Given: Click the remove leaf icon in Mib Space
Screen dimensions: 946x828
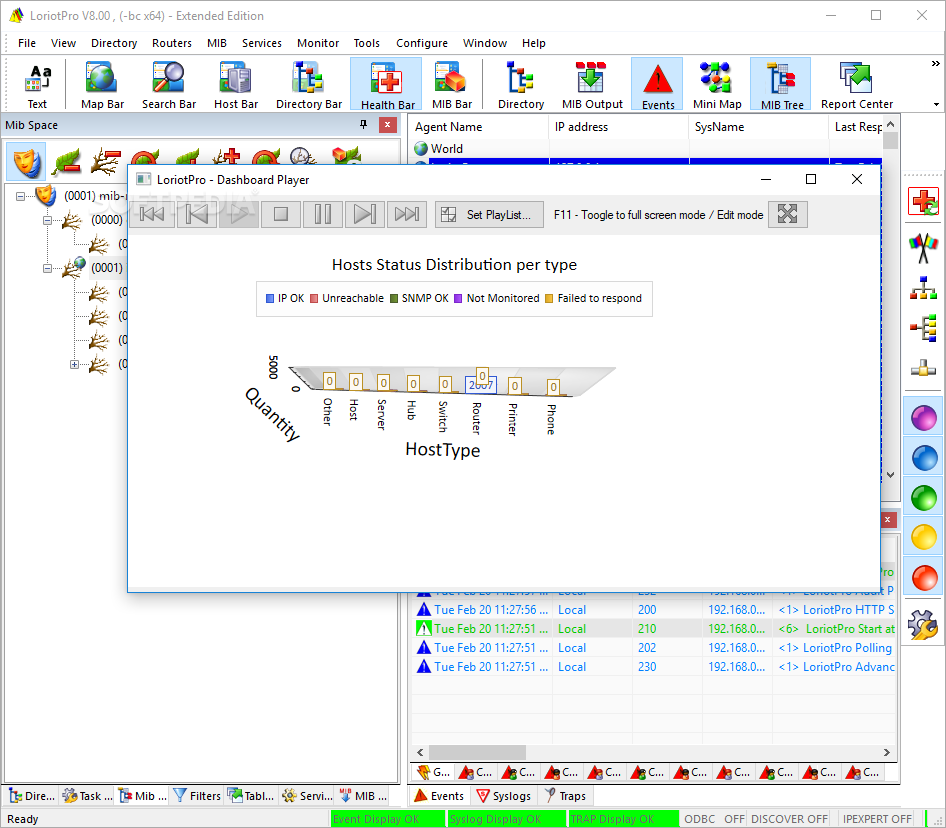Looking at the screenshot, I should pos(66,161).
